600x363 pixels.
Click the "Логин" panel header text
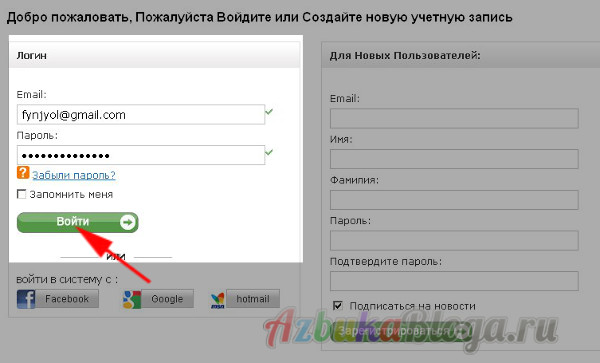(x=31, y=55)
